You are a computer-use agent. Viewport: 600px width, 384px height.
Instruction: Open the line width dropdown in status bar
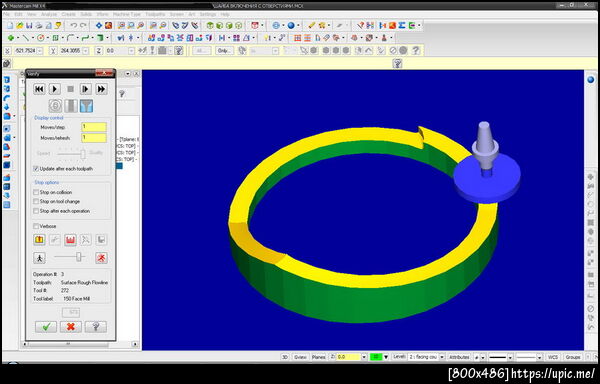[539, 357]
